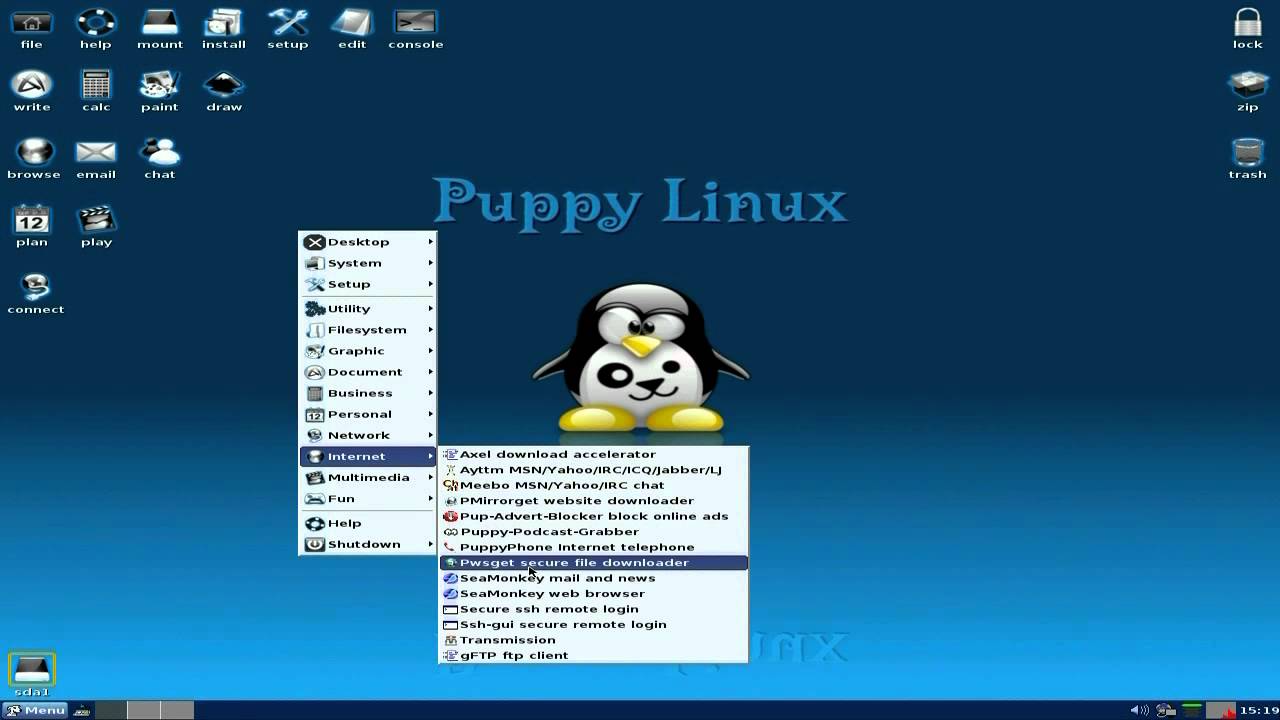1280x720 pixels.
Task: Open the install desktop icon
Action: point(224,28)
